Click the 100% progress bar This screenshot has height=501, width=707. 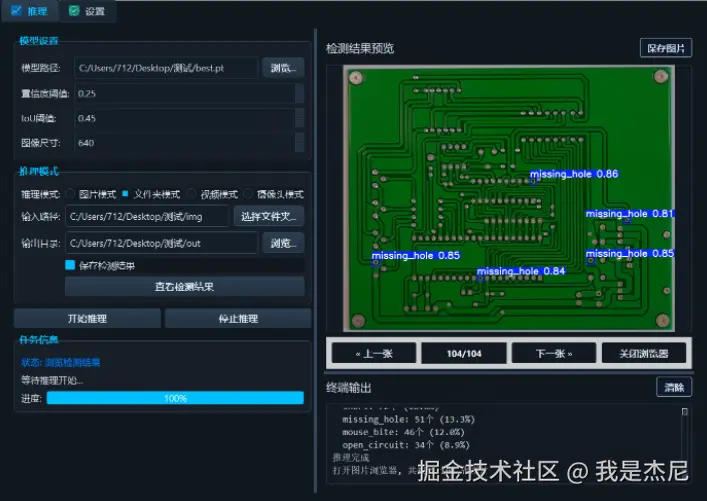point(175,398)
